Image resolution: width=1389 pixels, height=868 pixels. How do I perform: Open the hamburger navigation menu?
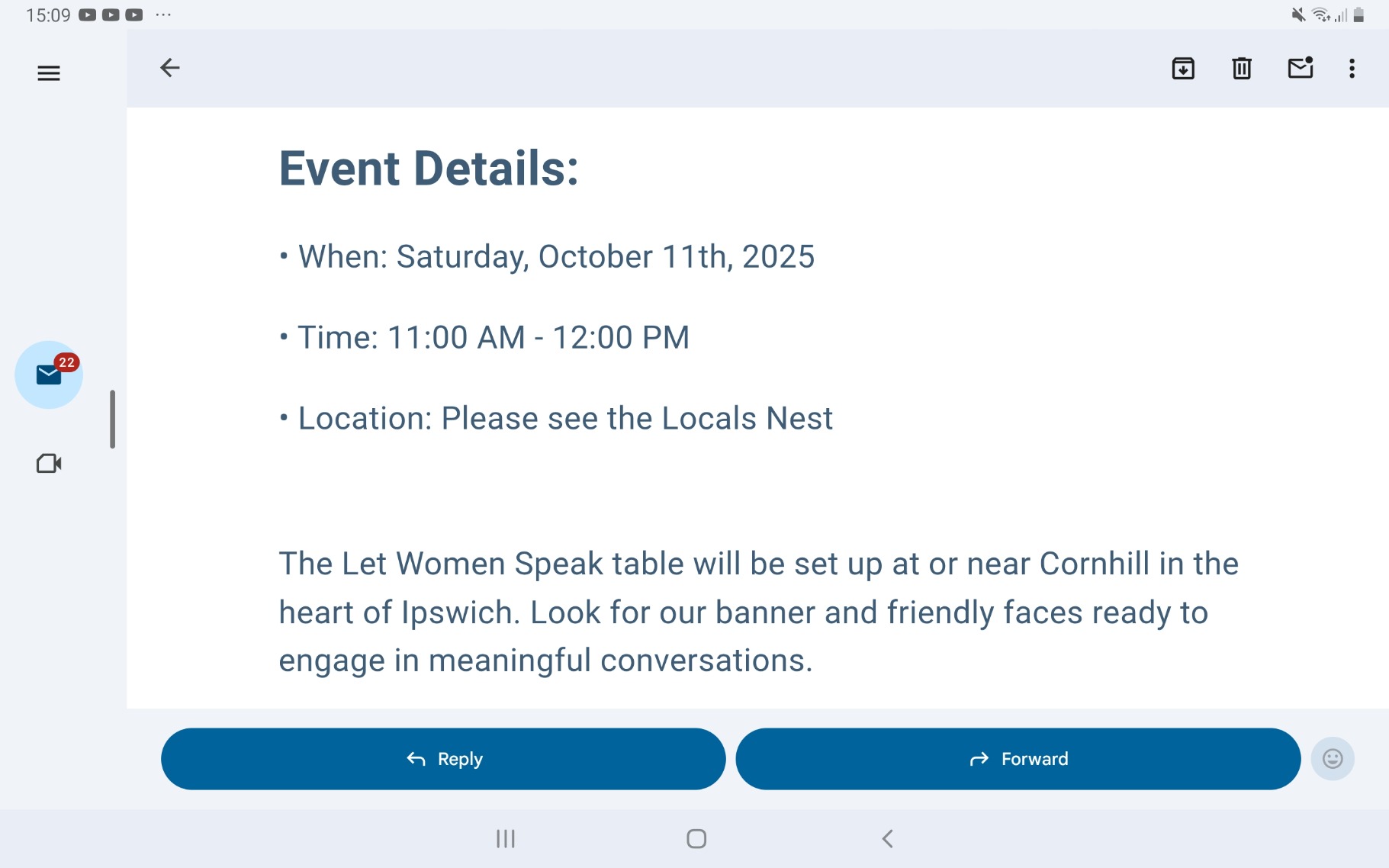pyautogui.click(x=49, y=73)
